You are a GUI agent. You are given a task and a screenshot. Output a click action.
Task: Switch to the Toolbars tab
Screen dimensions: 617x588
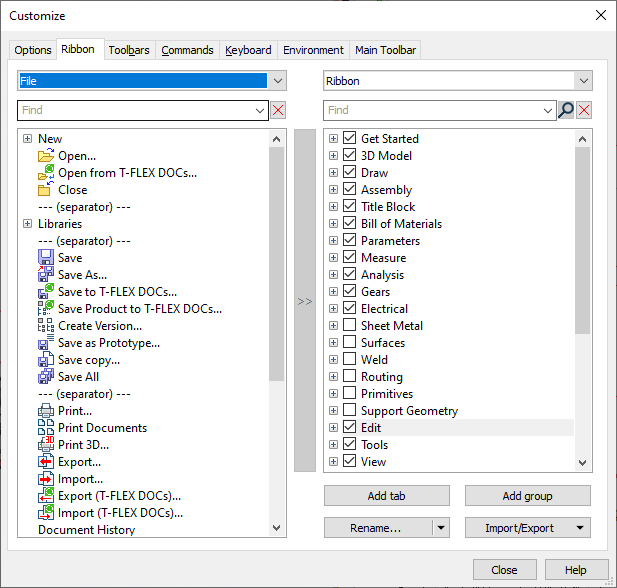[129, 50]
